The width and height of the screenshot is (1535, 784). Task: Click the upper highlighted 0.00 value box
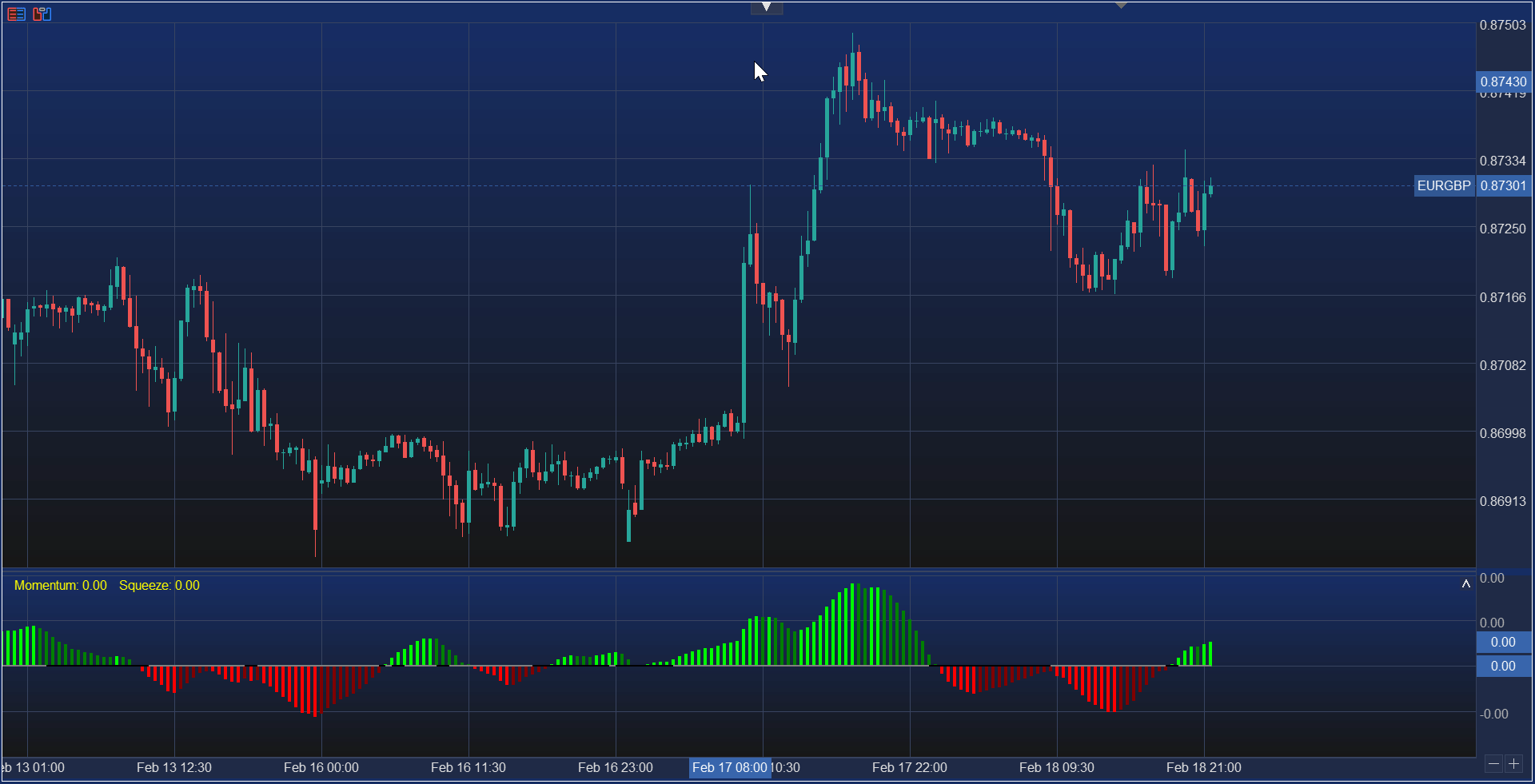click(1502, 642)
